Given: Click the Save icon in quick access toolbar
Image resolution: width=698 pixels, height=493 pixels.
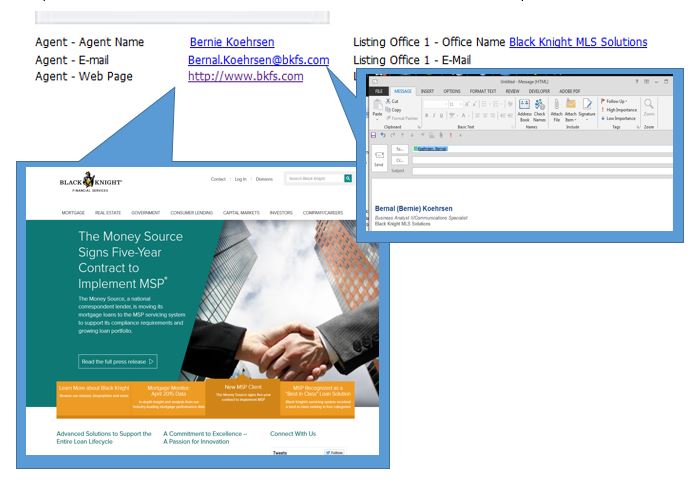Looking at the screenshot, I should (373, 135).
